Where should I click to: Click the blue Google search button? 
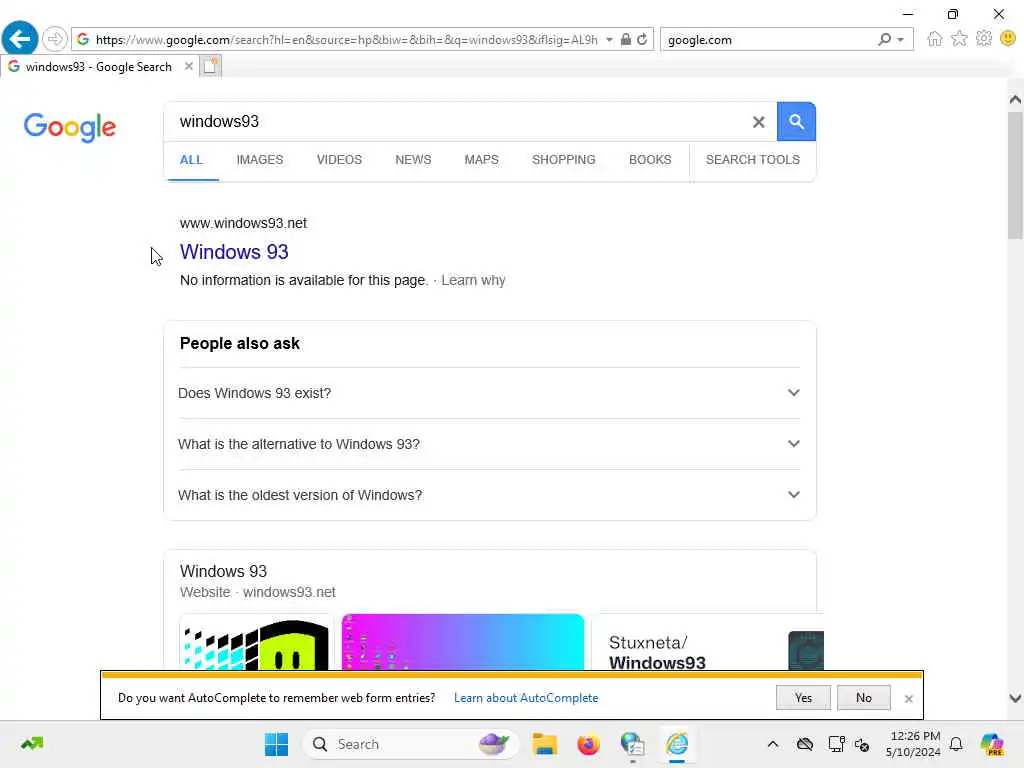[796, 121]
